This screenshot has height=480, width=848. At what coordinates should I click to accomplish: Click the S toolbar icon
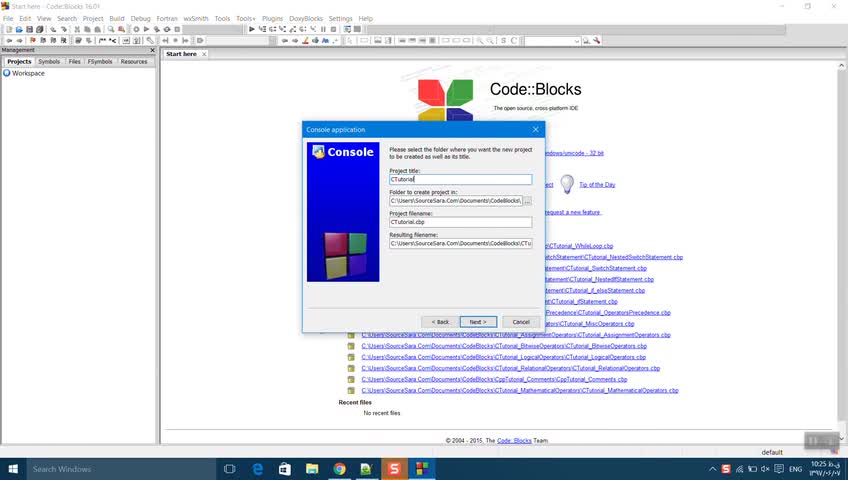click(504, 41)
